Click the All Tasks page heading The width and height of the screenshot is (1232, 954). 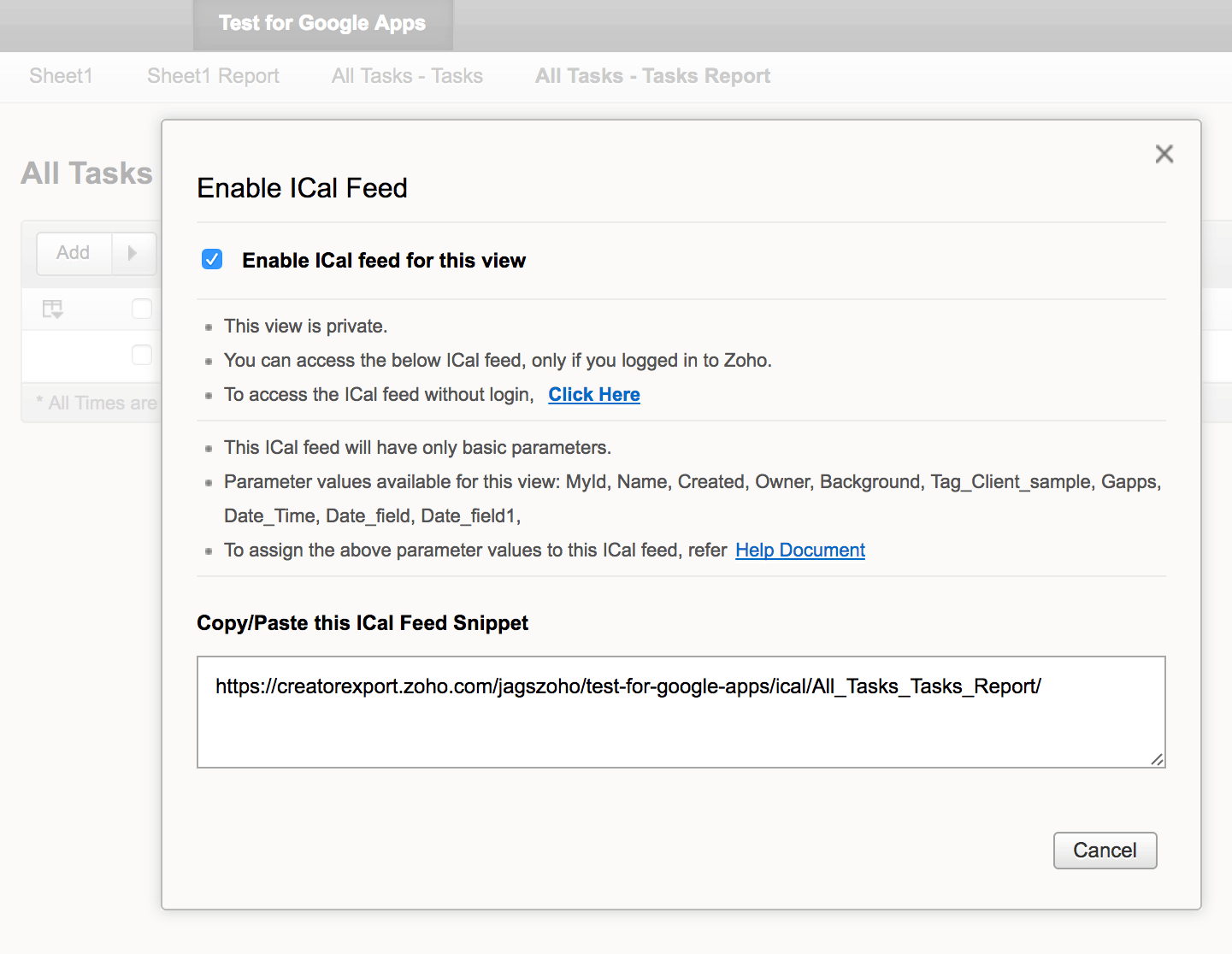pyautogui.click(x=87, y=174)
